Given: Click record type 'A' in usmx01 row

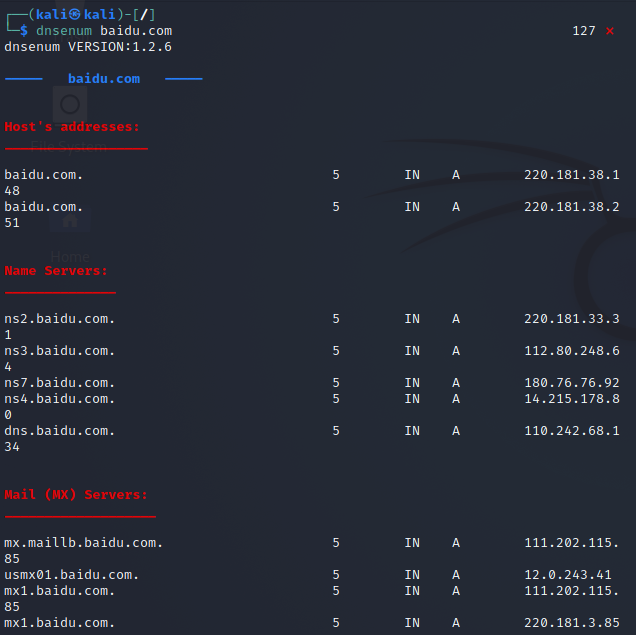Looking at the screenshot, I should click(456, 575).
